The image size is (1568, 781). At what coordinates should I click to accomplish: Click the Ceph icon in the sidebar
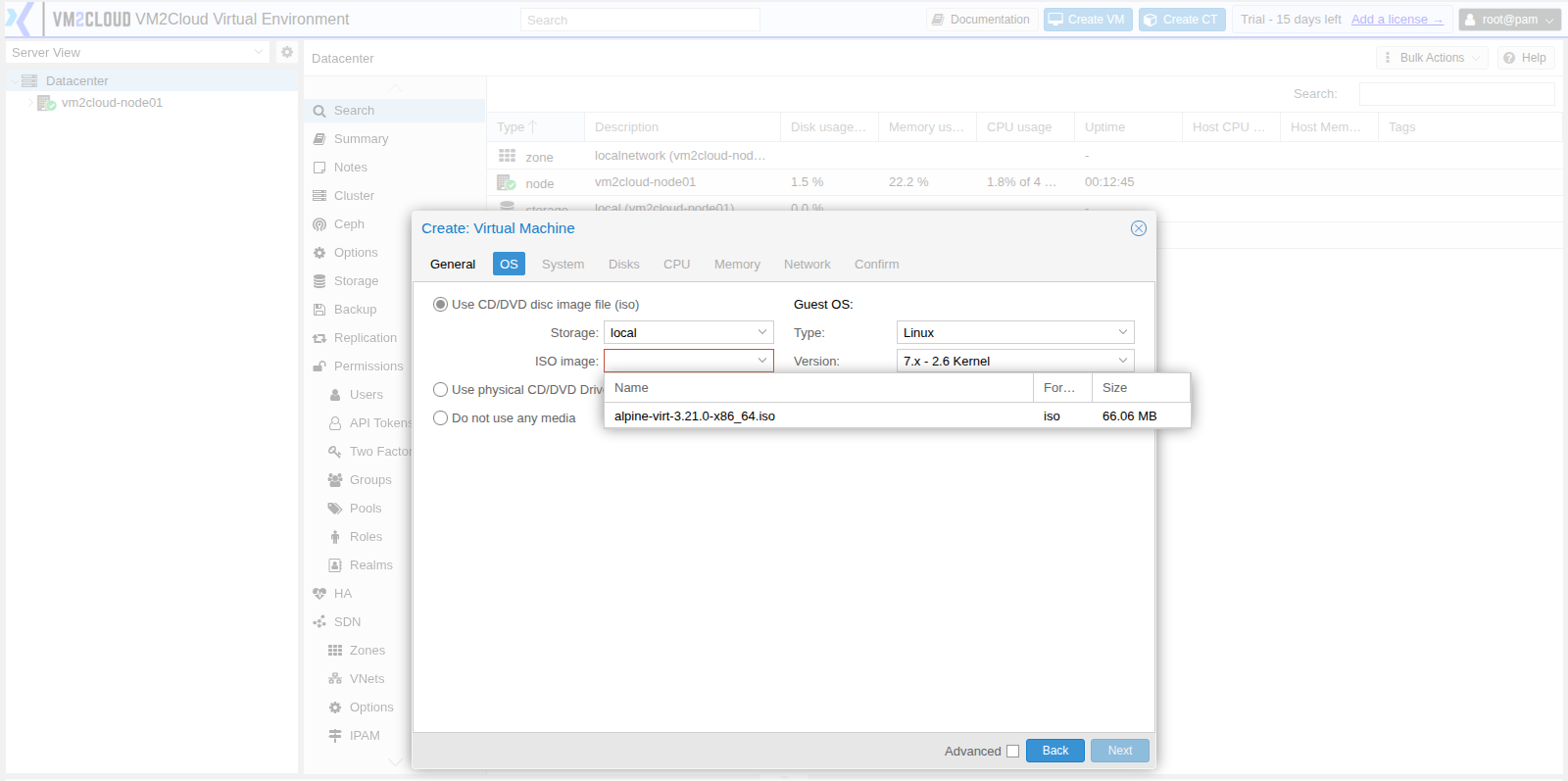click(319, 224)
